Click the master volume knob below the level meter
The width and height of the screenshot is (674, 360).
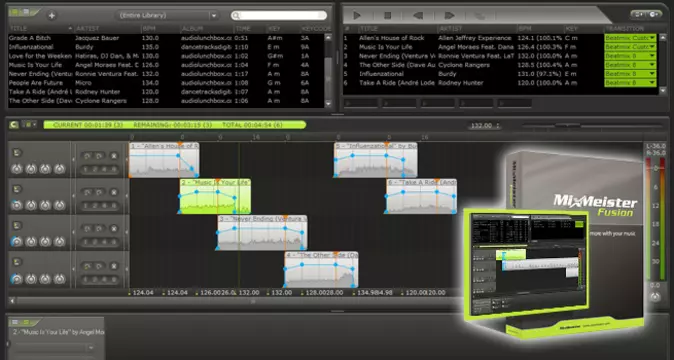(x=655, y=296)
